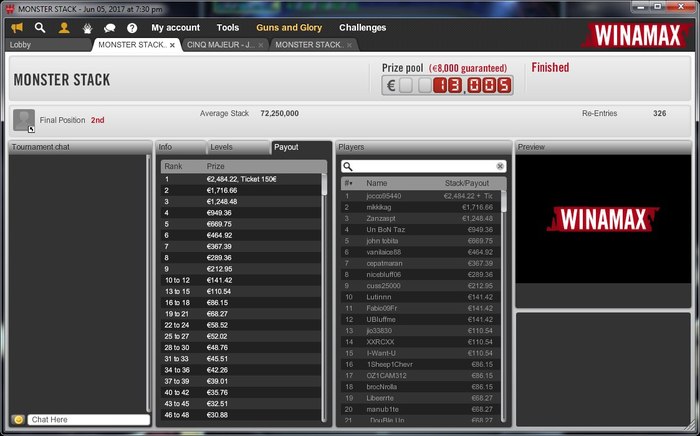This screenshot has height=436, width=700.
Task: Select player I-Want-U row
Action: 421,353
